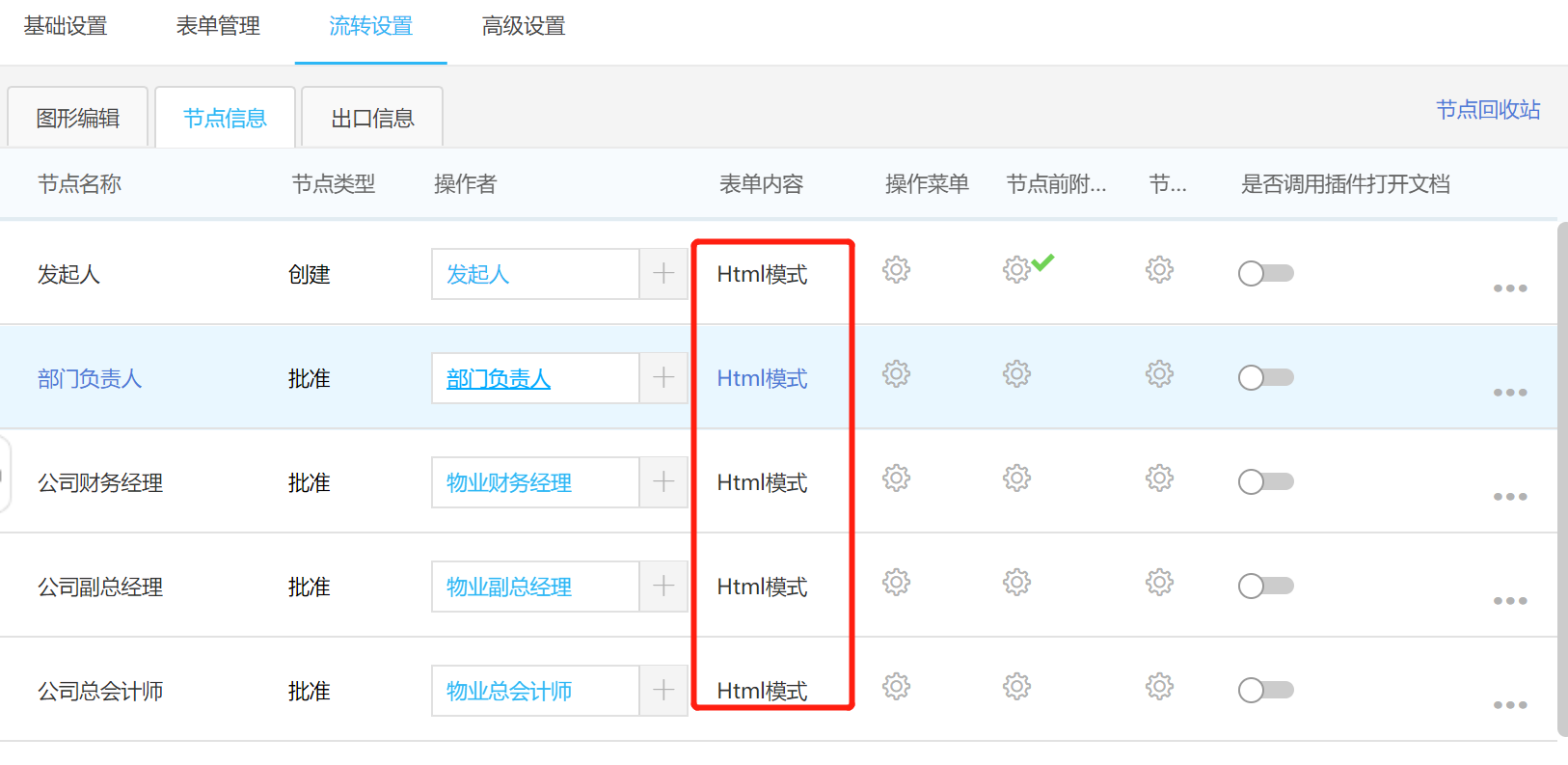Switch to 出口信息 tab
Viewport: 1568px width, 765px height.
coord(372,119)
